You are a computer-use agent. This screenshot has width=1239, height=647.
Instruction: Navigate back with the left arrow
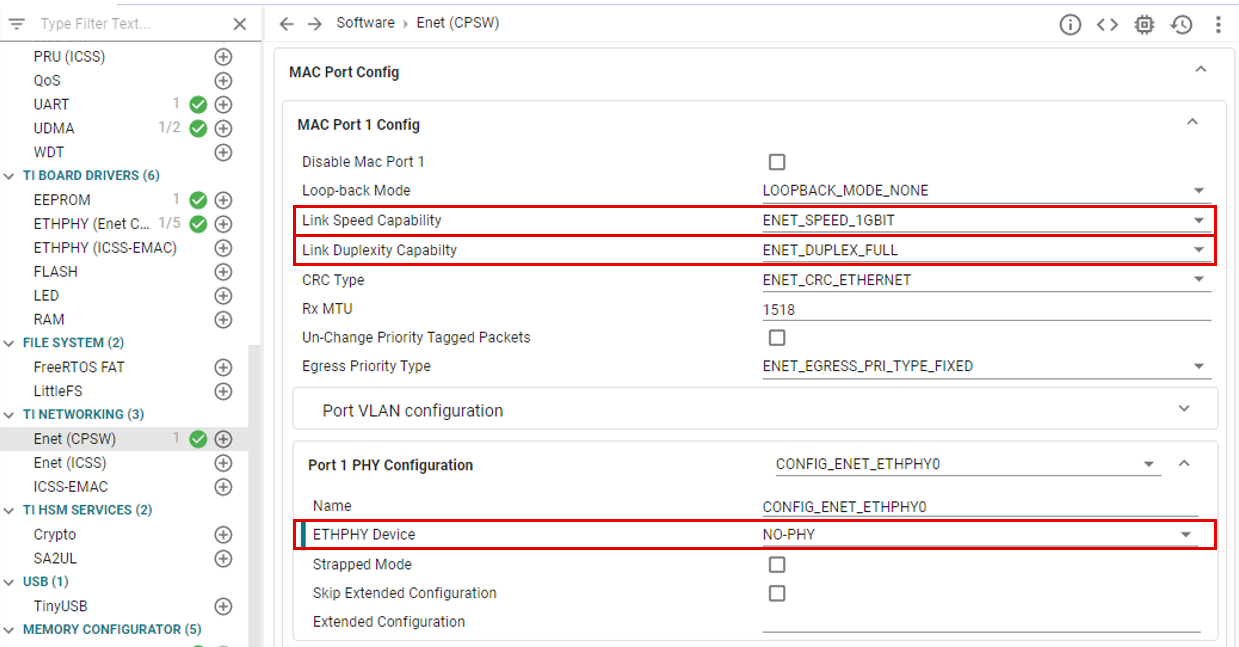[287, 24]
